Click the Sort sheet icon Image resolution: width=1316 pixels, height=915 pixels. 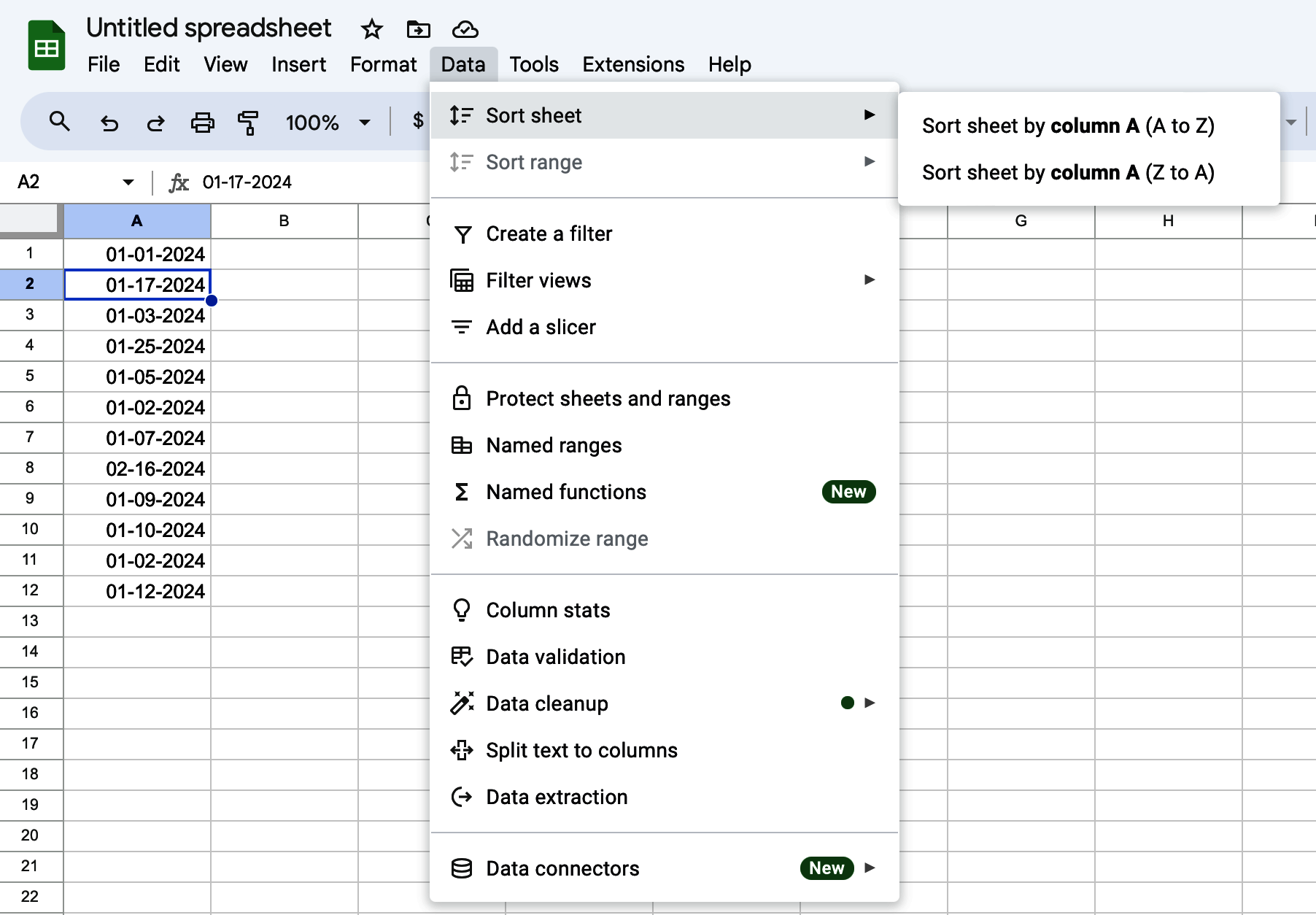(461, 115)
